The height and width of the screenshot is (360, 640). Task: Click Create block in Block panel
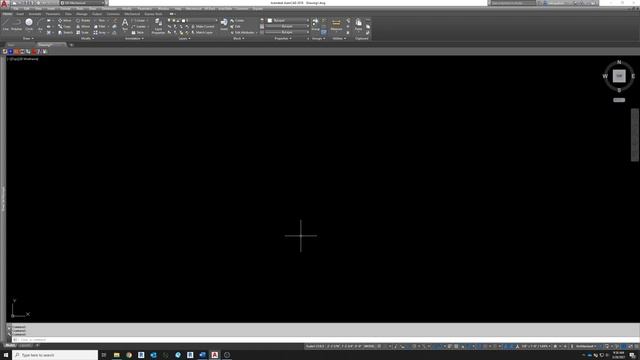[x=238, y=20]
